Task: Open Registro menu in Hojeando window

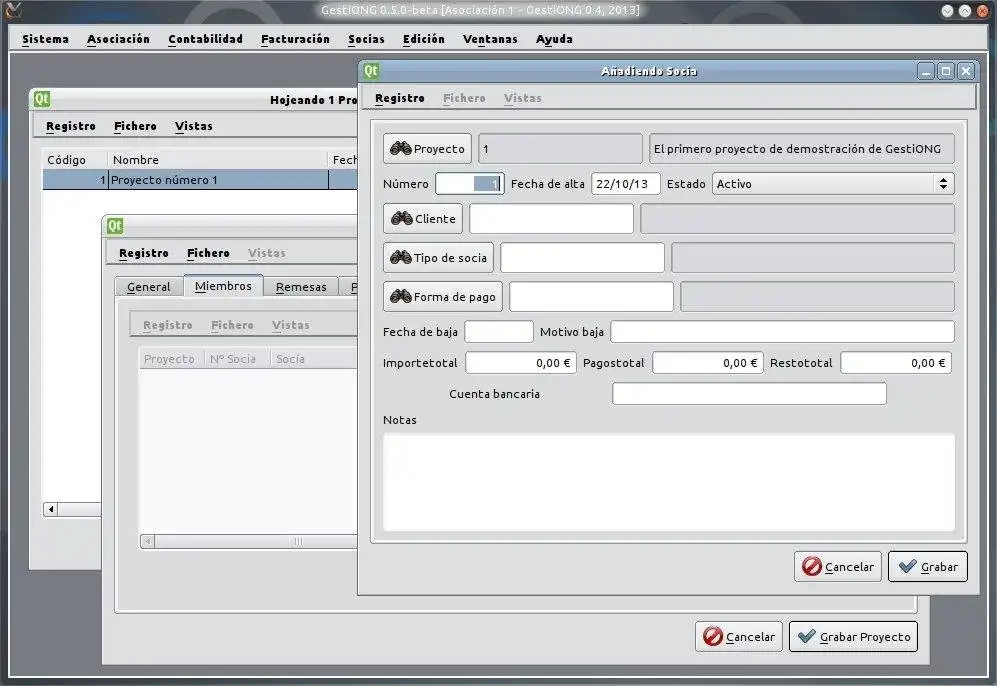Action: click(x=71, y=126)
